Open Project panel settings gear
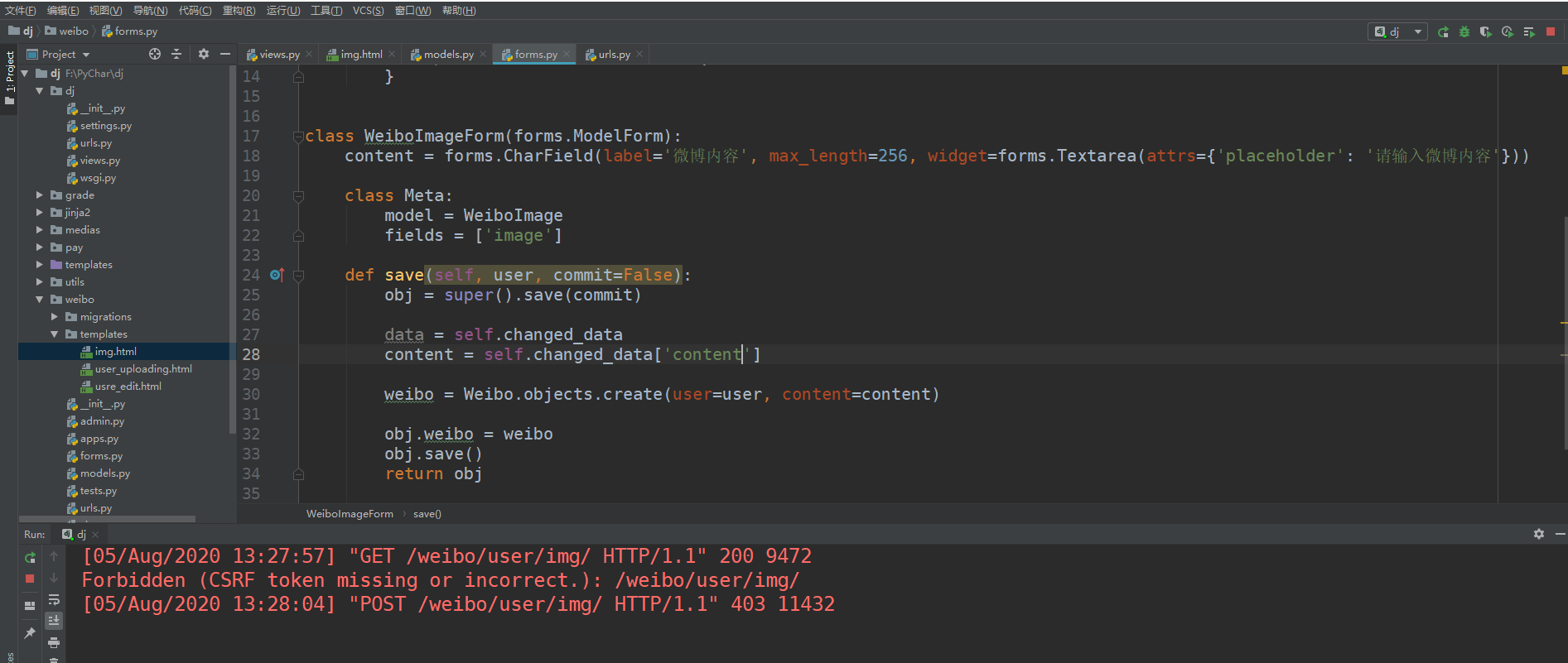The image size is (1568, 663). (204, 54)
